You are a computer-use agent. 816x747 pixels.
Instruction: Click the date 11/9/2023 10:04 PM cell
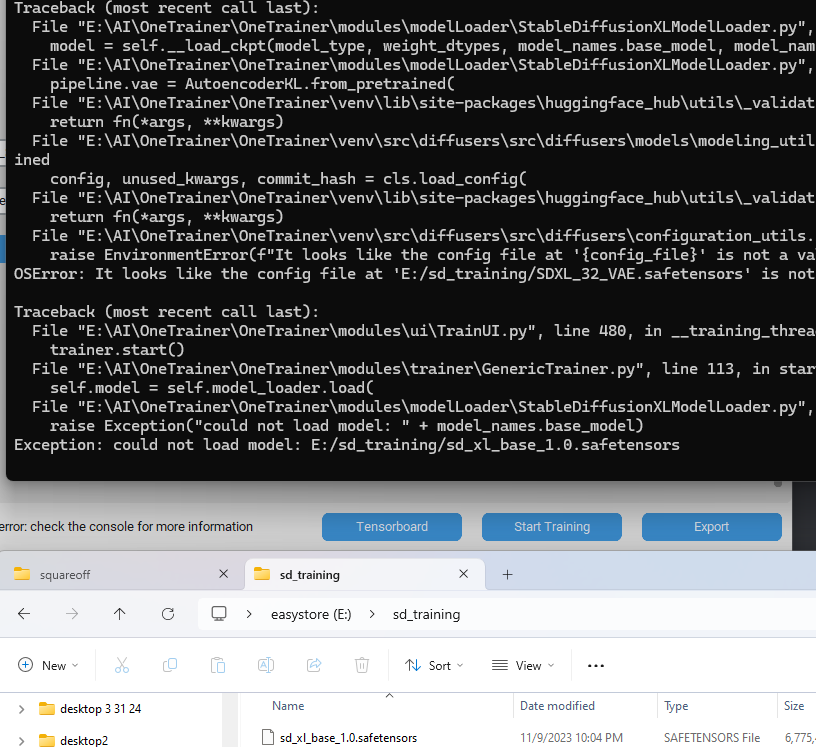click(x=571, y=738)
